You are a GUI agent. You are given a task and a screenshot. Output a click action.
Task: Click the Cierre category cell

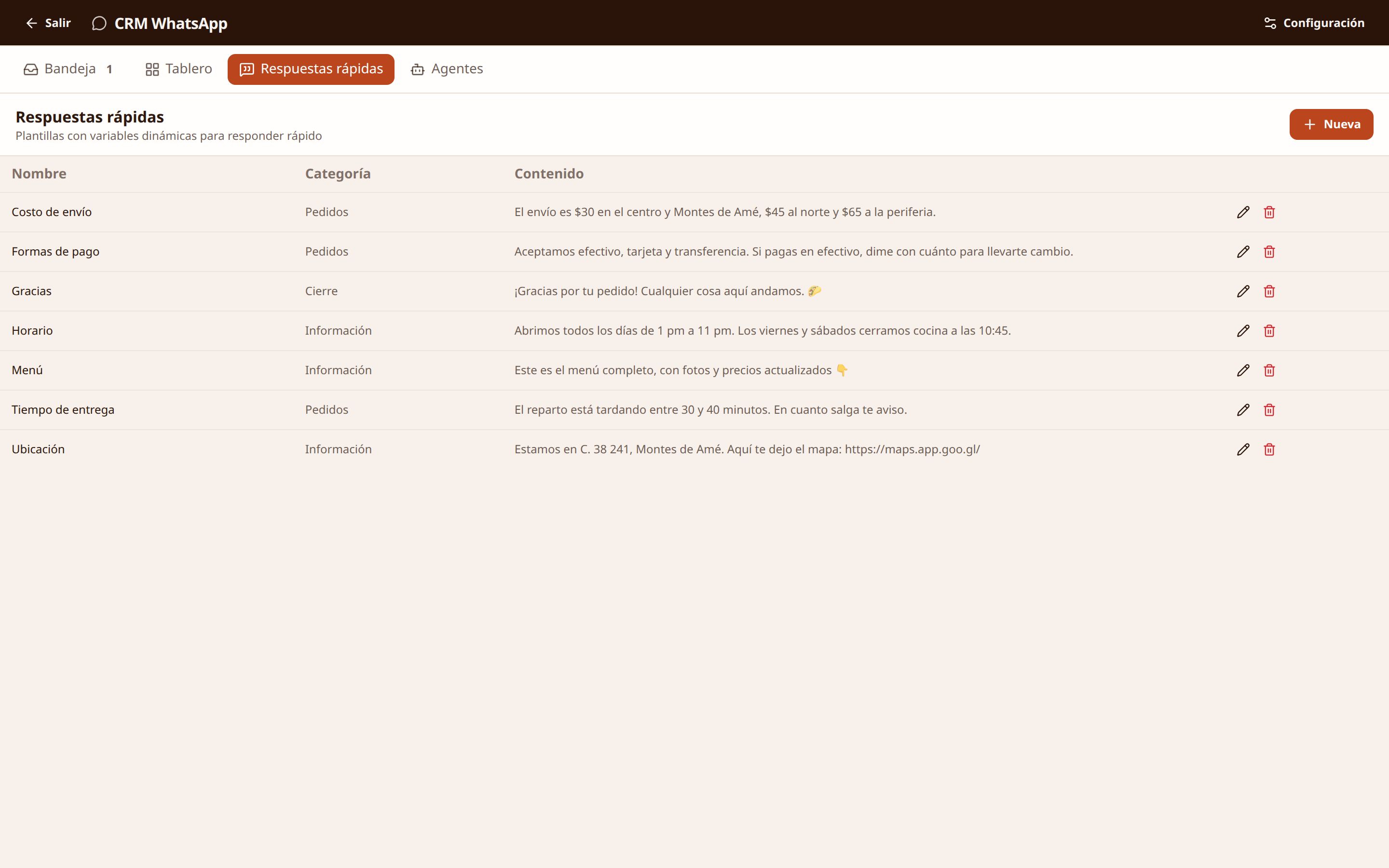pyautogui.click(x=321, y=292)
